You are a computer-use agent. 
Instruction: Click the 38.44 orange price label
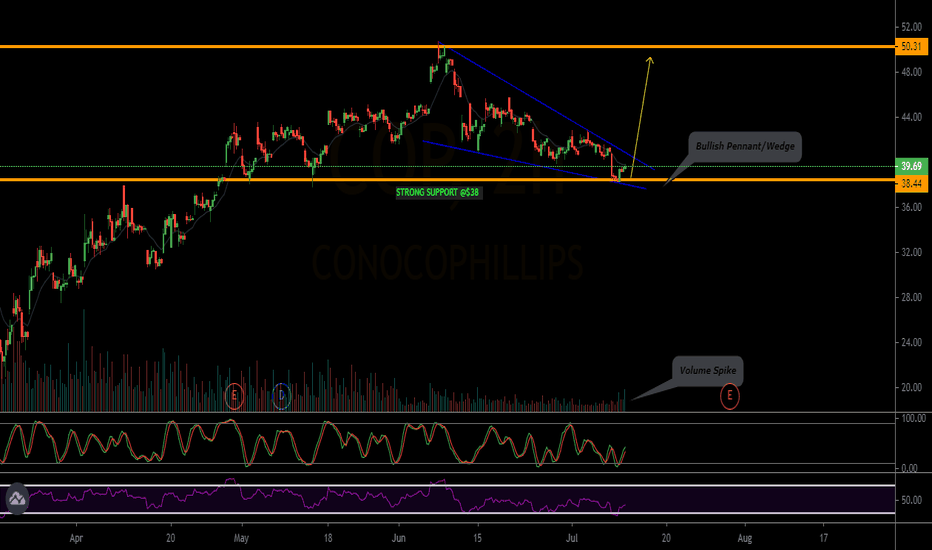[x=911, y=184]
